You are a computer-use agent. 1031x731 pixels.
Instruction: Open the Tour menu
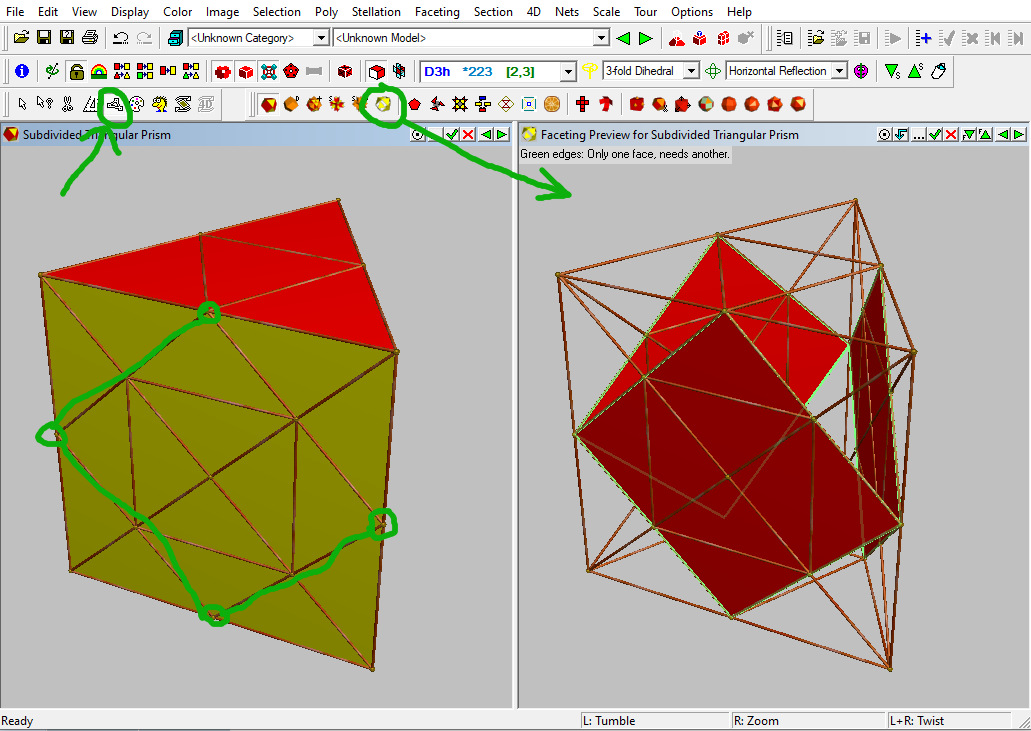point(645,12)
